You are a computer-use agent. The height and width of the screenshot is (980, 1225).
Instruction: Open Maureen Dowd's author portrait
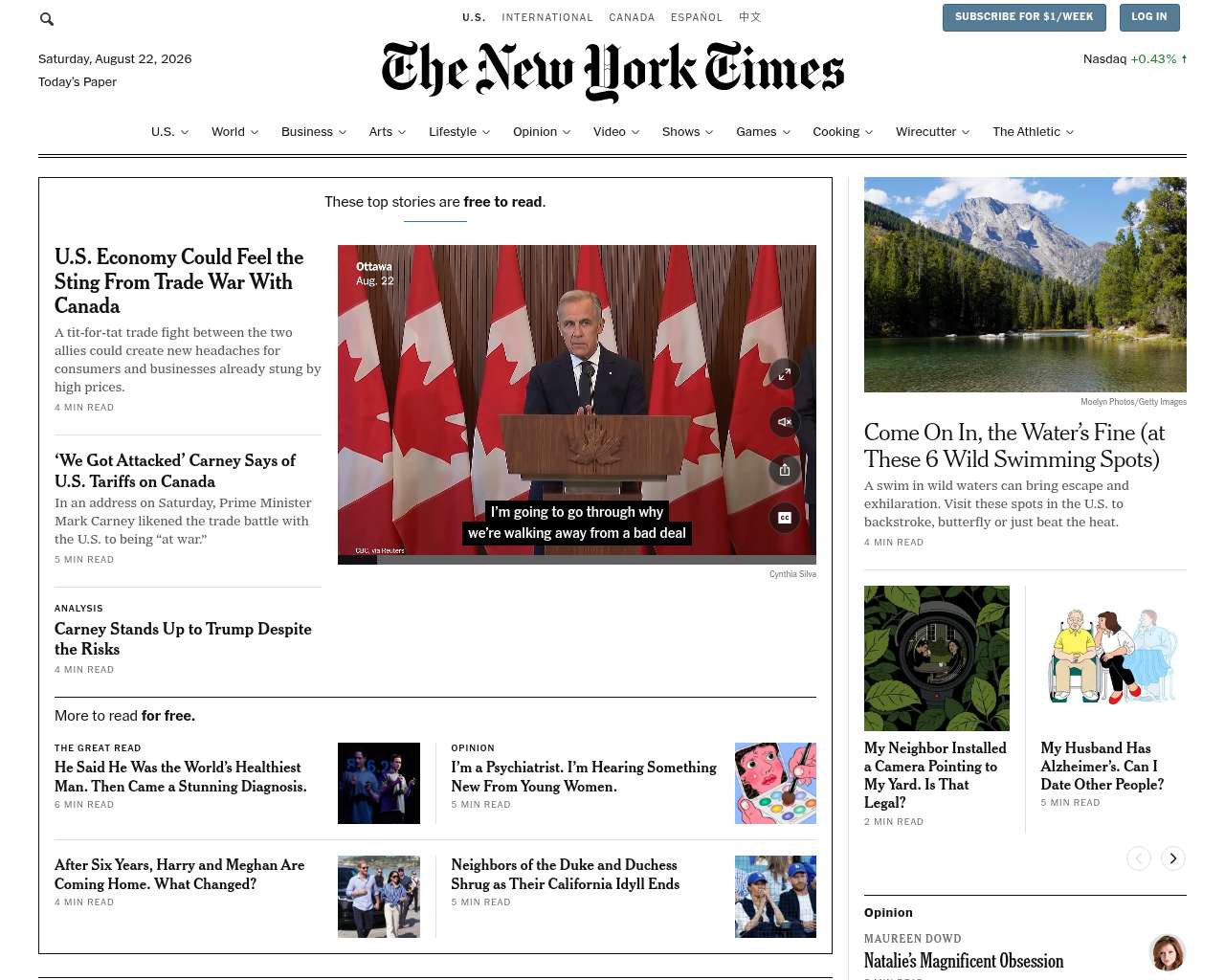1168,952
